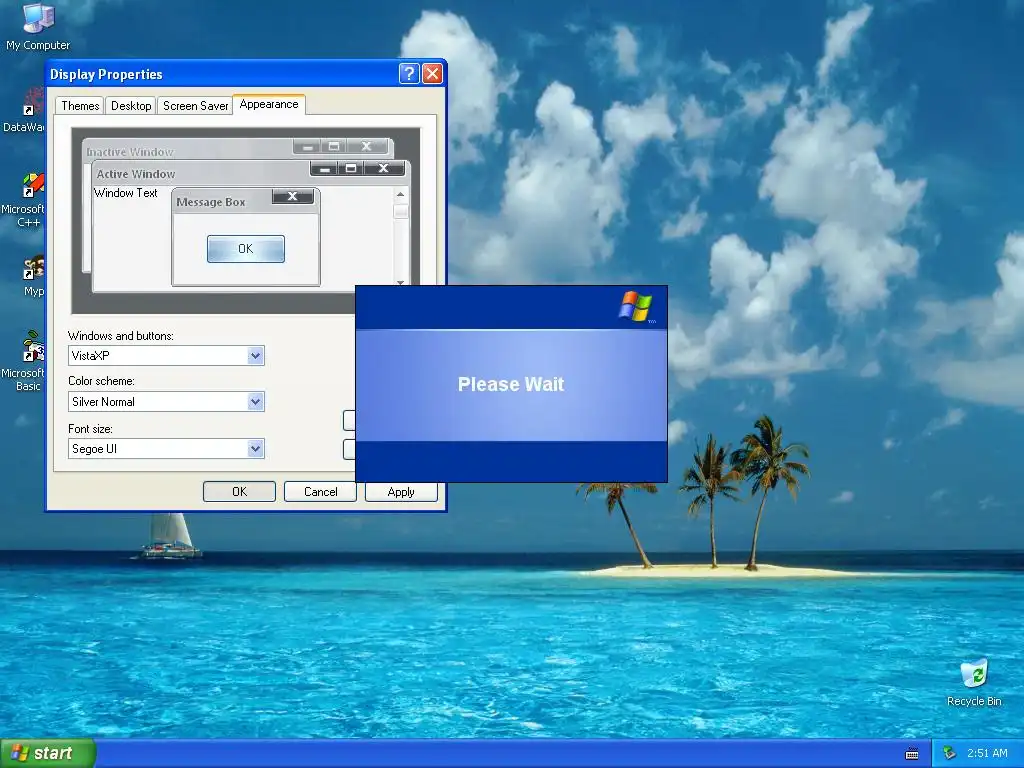The image size is (1024, 768).
Task: Open the DataWa desktop shortcut icon
Action: tap(25, 111)
